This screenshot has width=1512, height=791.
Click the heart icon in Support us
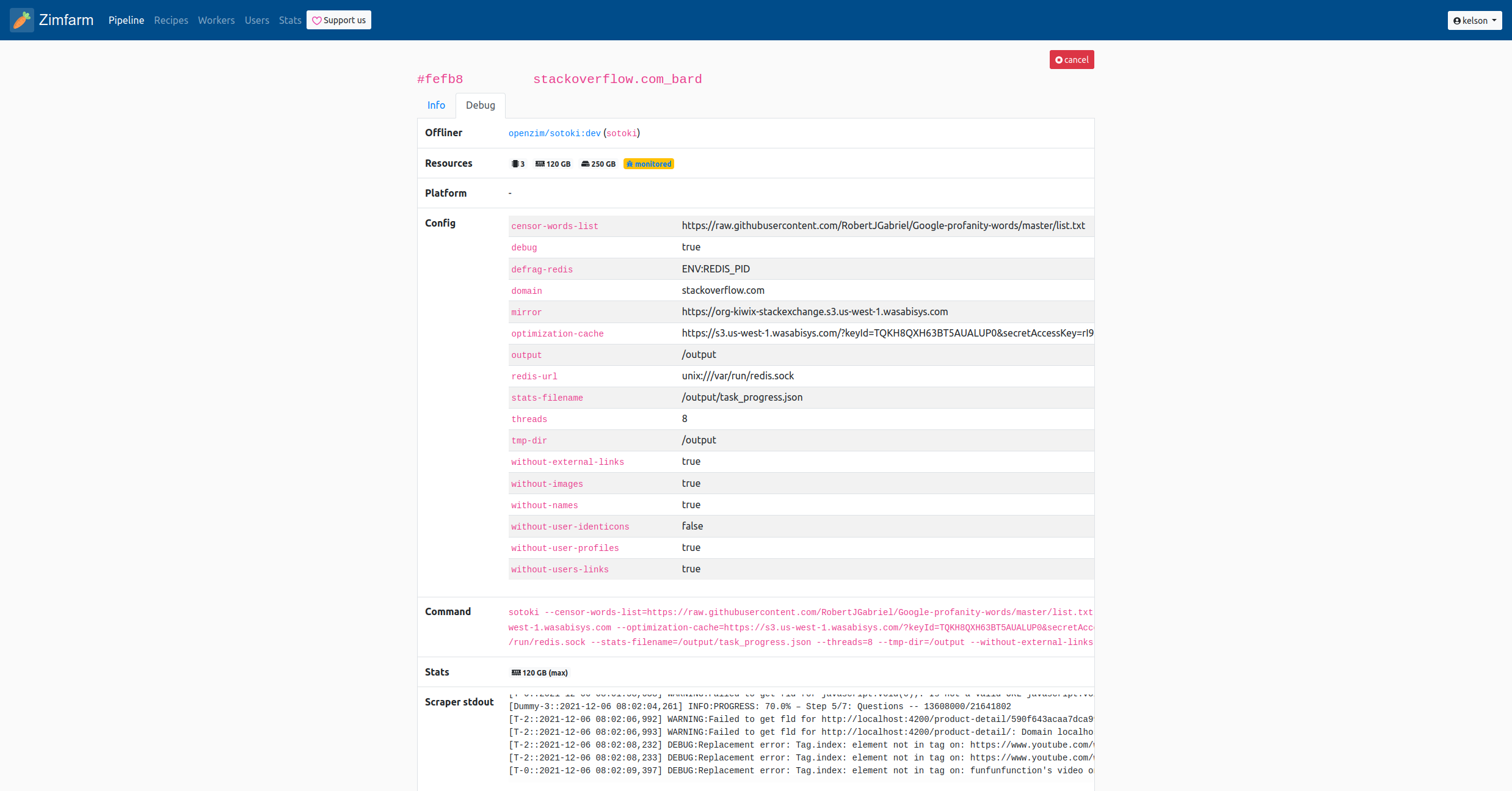pyautogui.click(x=316, y=21)
